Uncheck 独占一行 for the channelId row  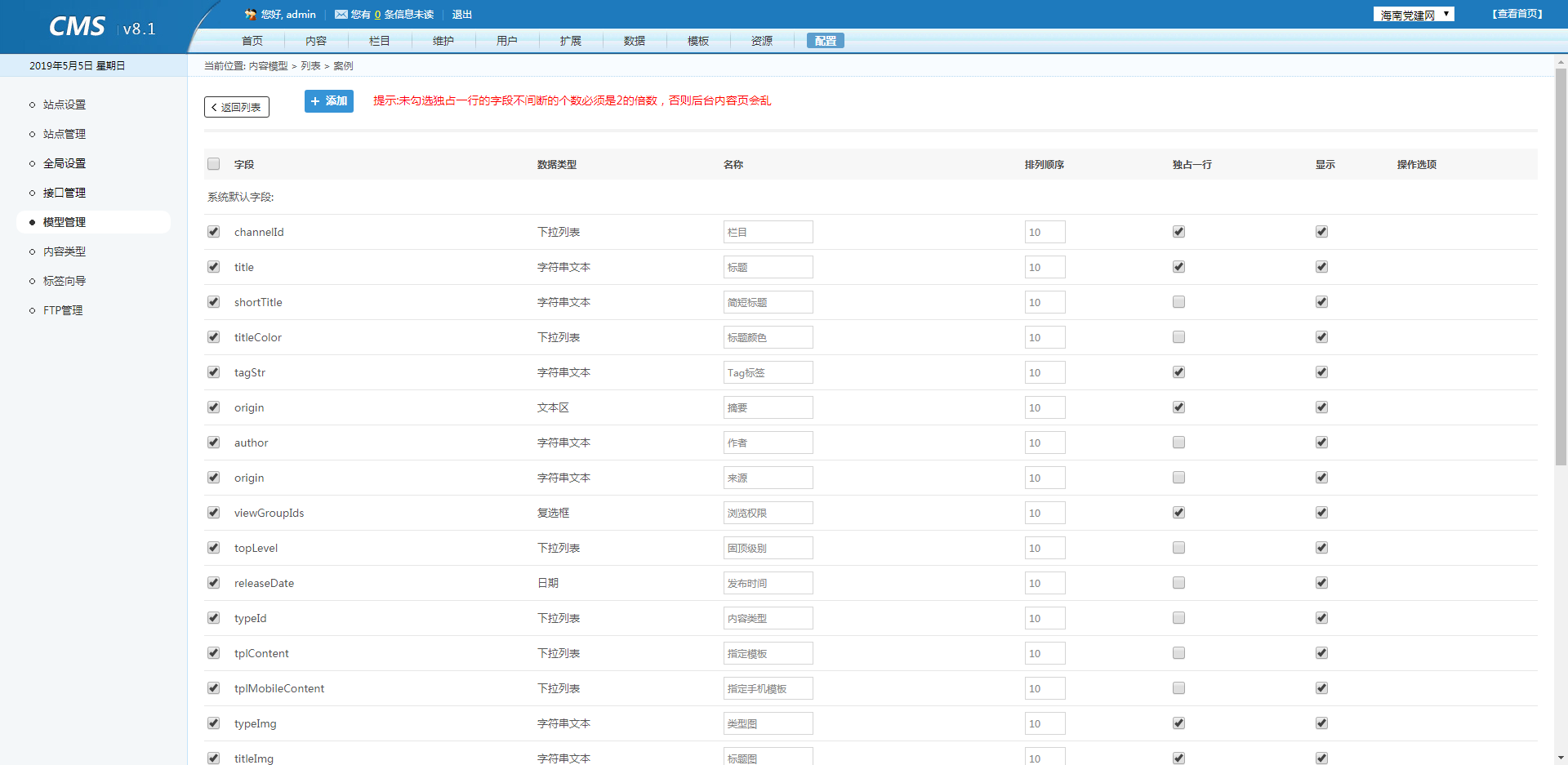(1178, 232)
